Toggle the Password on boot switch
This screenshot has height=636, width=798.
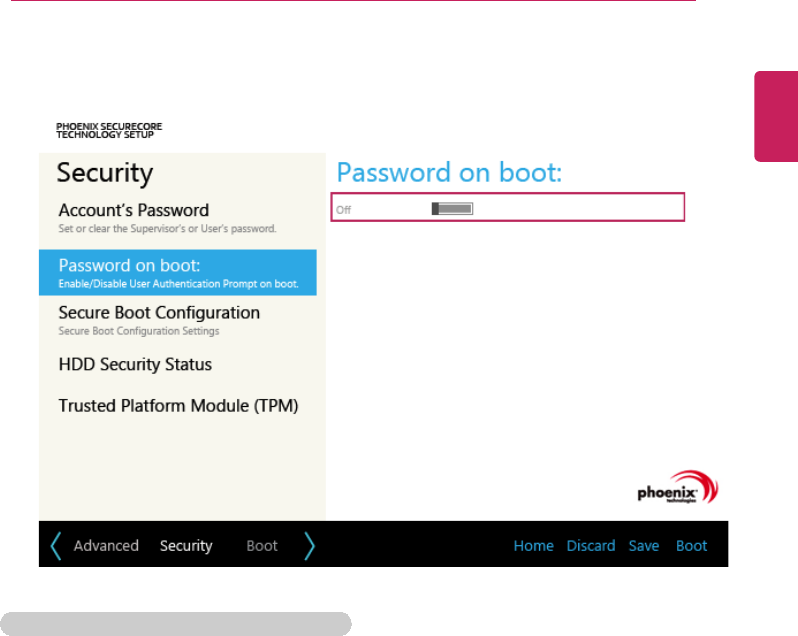pyautogui.click(x=452, y=209)
